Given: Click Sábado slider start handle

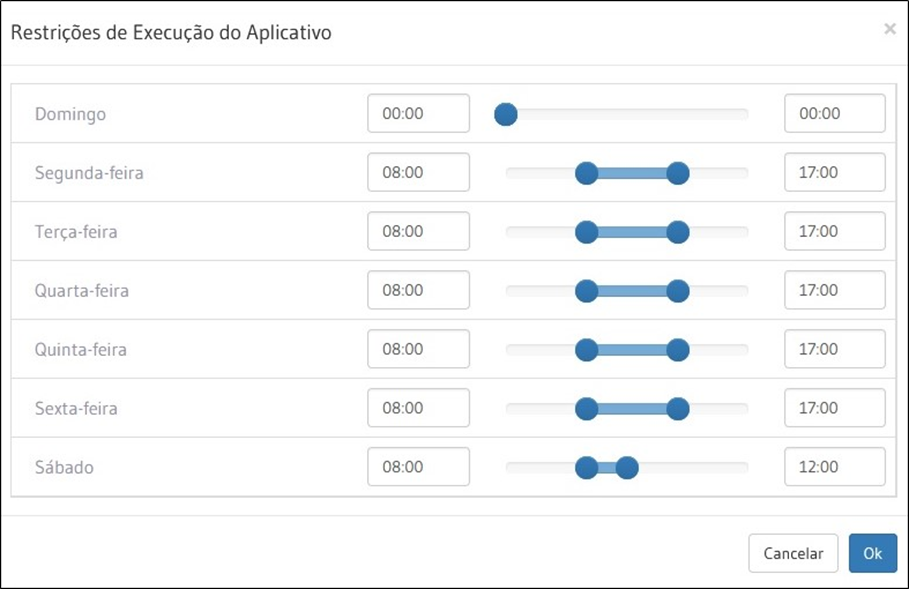Looking at the screenshot, I should pos(587,467).
